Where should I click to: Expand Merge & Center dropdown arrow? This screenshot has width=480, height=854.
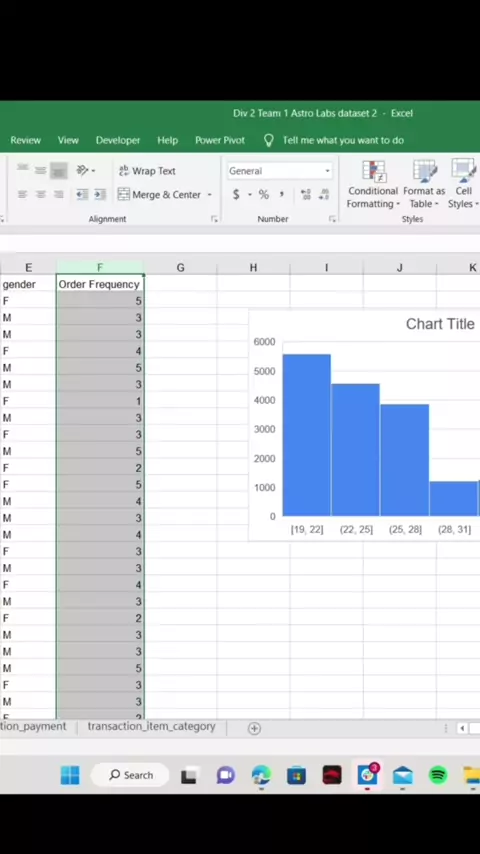(x=209, y=195)
